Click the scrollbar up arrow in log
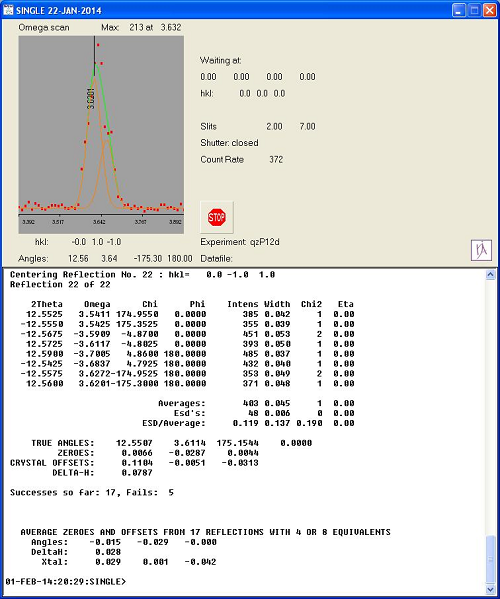Image resolution: width=500 pixels, height=599 pixels. 490,275
